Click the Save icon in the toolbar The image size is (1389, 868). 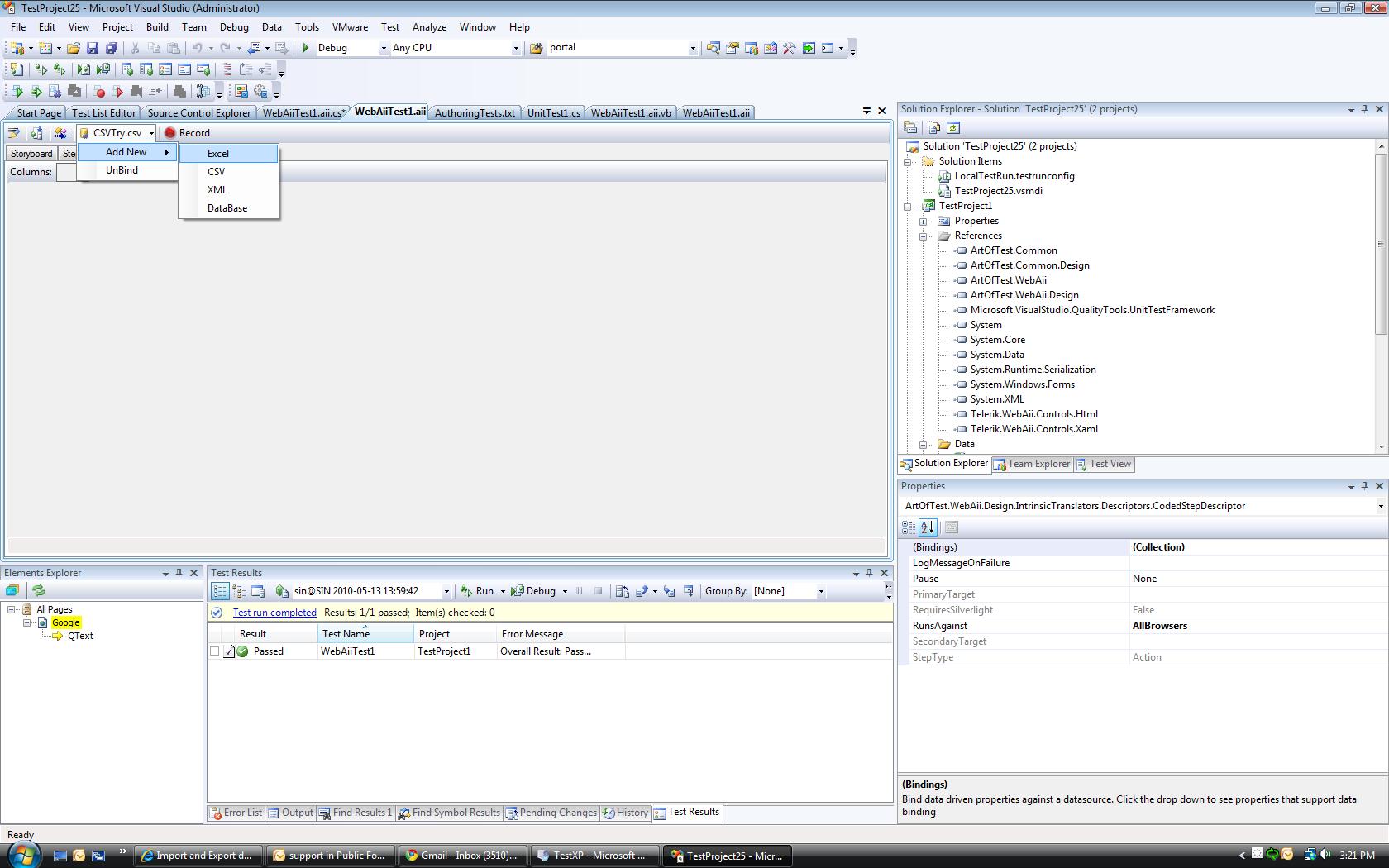click(x=93, y=48)
